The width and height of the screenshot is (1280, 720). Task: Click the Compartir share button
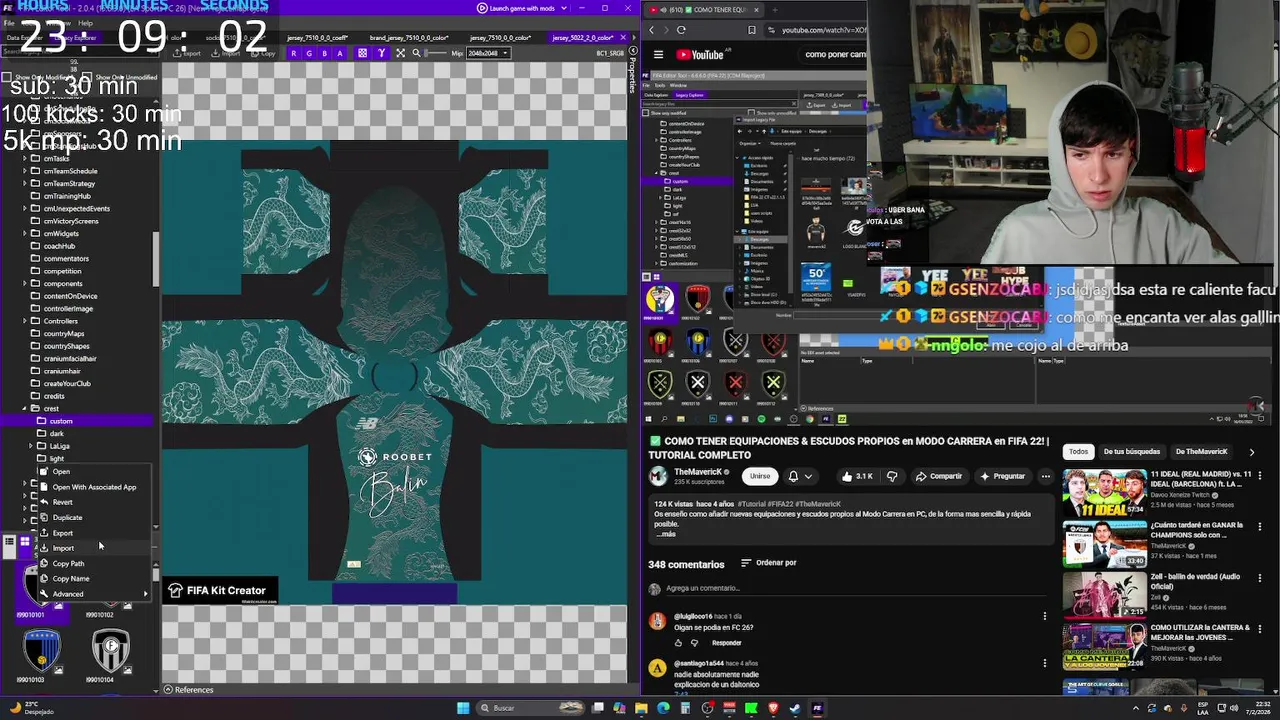[939, 476]
